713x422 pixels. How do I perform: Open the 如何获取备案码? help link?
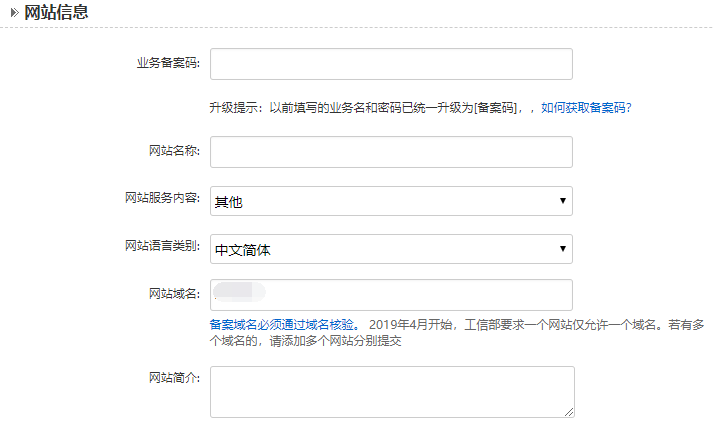point(586,107)
